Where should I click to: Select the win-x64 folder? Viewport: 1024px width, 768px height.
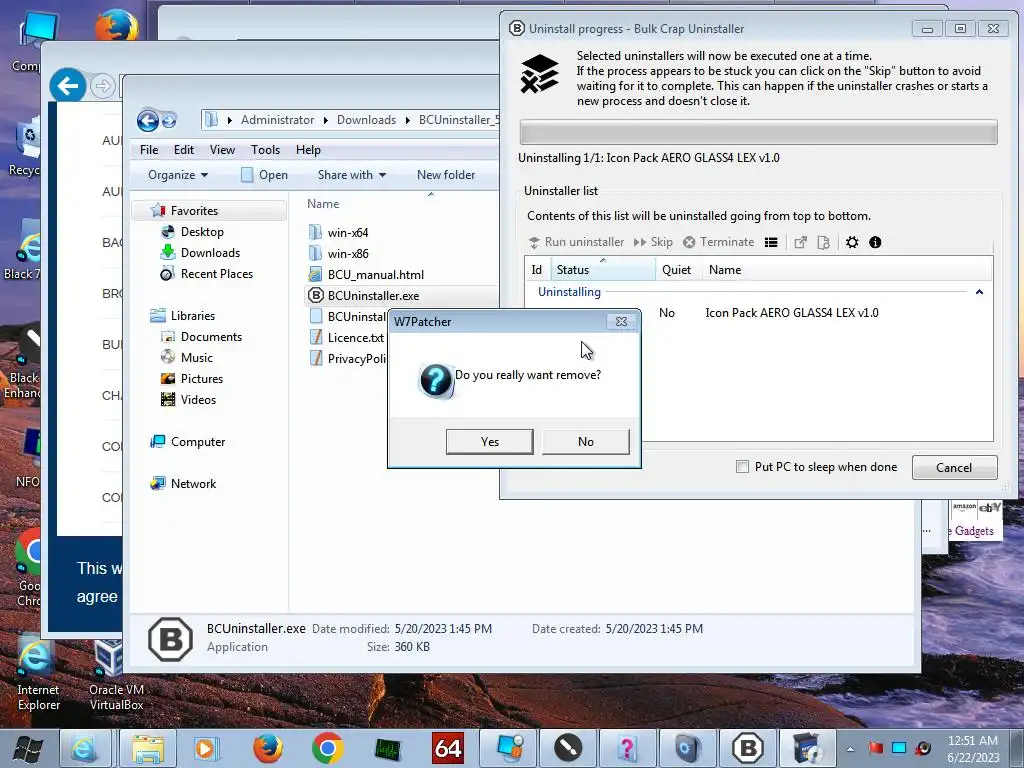(x=347, y=232)
